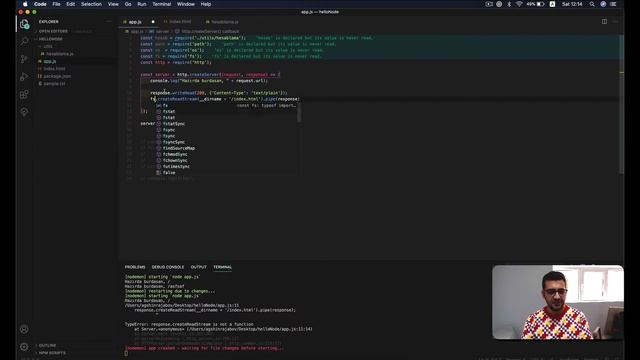640x360 pixels.
Task: Click the unsaved dot on app.js tab
Action: [x=153, y=22]
